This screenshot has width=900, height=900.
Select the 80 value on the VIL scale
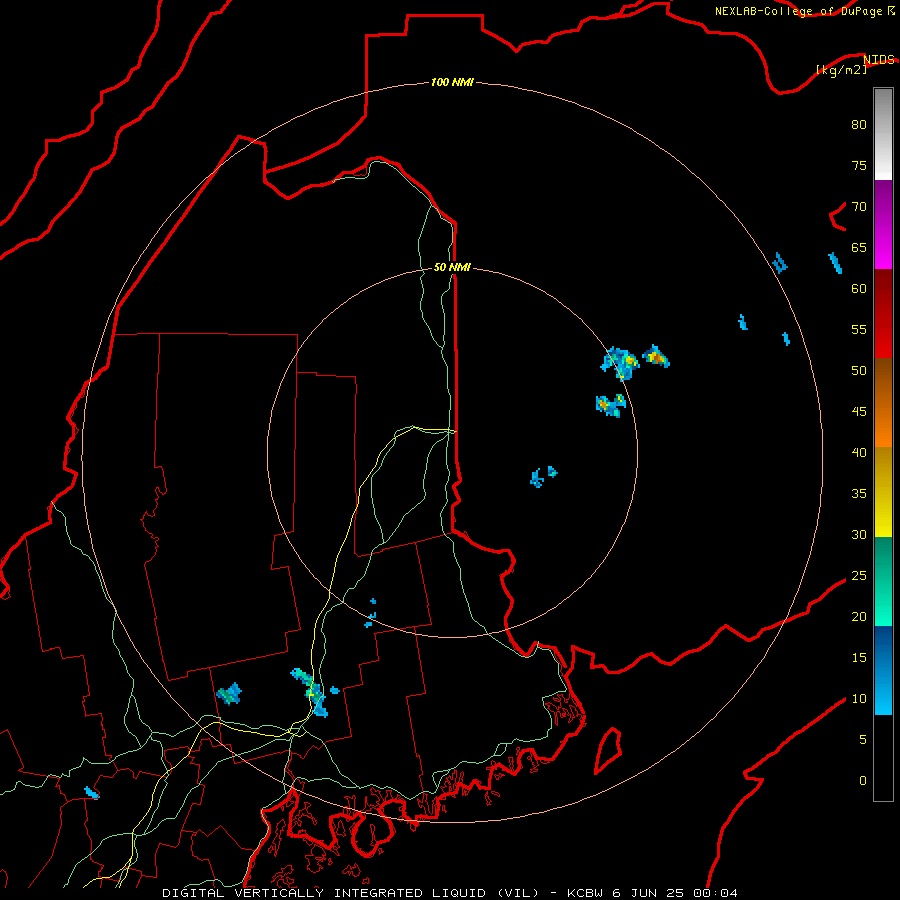(x=859, y=125)
